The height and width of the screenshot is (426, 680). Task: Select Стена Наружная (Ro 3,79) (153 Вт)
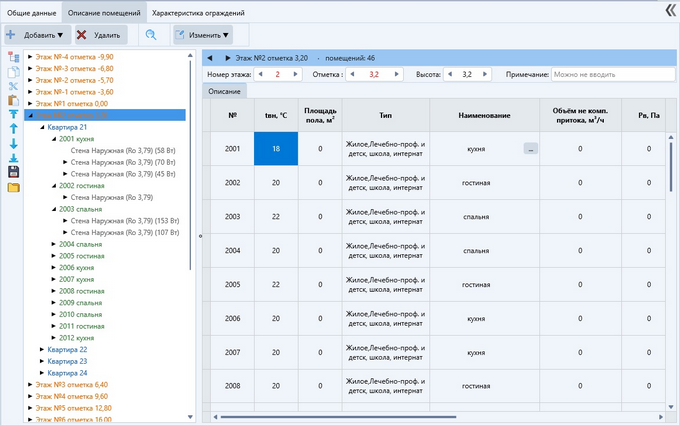pos(125,221)
